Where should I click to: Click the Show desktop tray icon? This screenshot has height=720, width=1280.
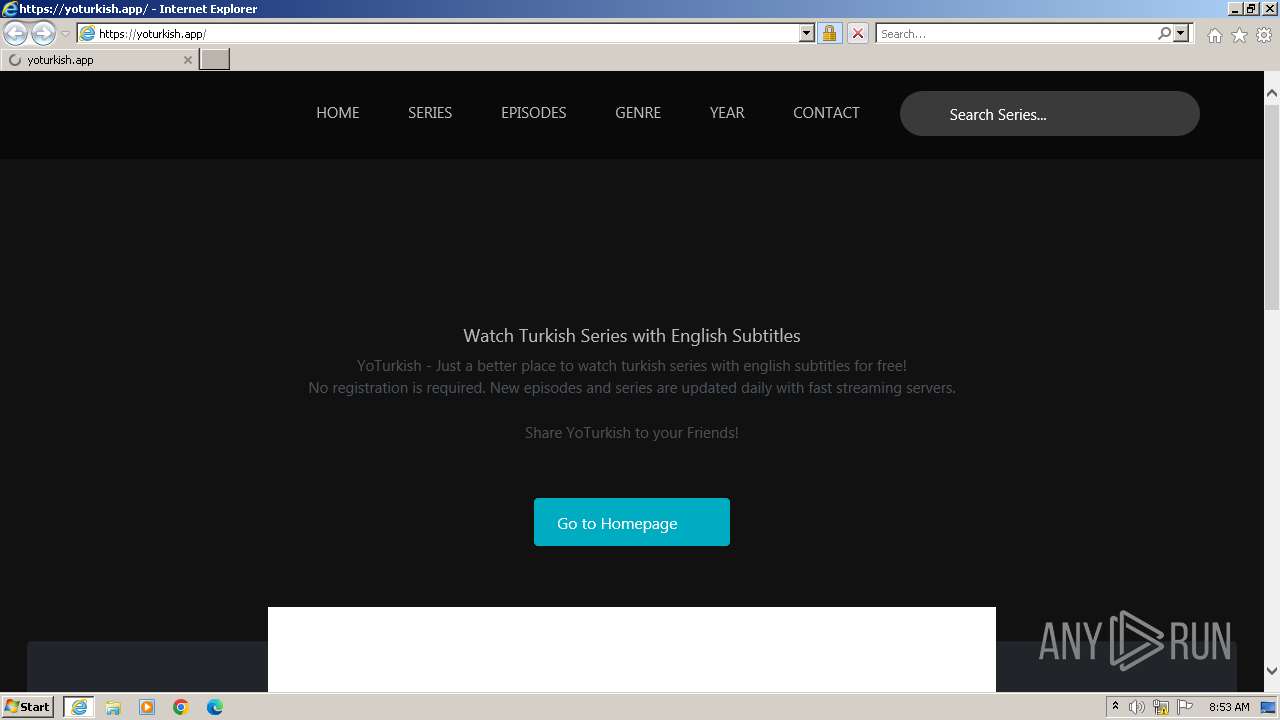(1269, 707)
